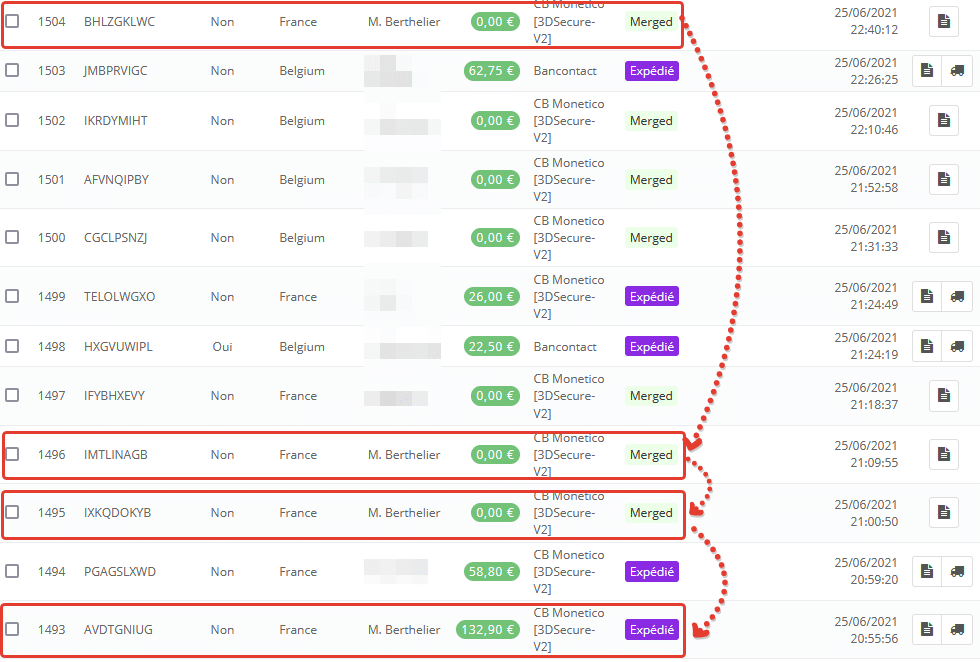
Task: Click order reference AFVNQIPBY
Action: tap(116, 179)
